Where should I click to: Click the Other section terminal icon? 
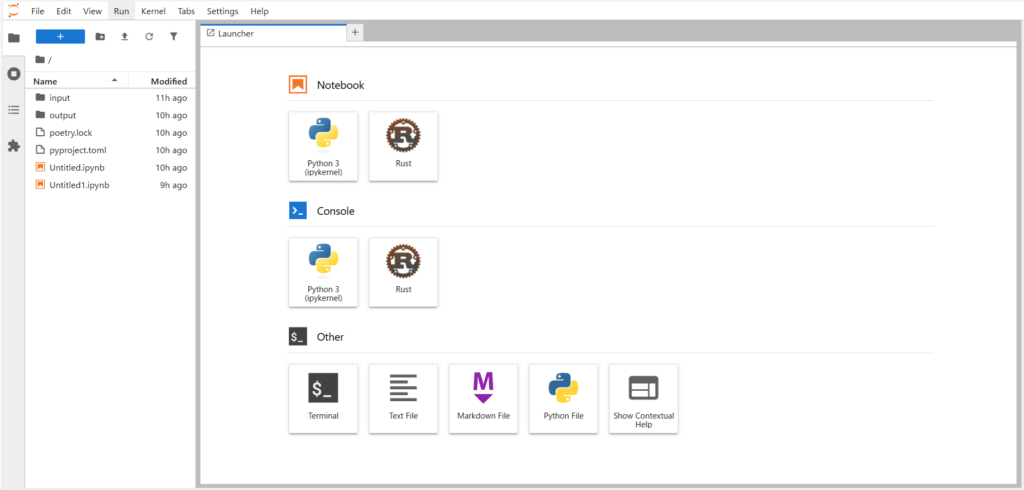(298, 337)
